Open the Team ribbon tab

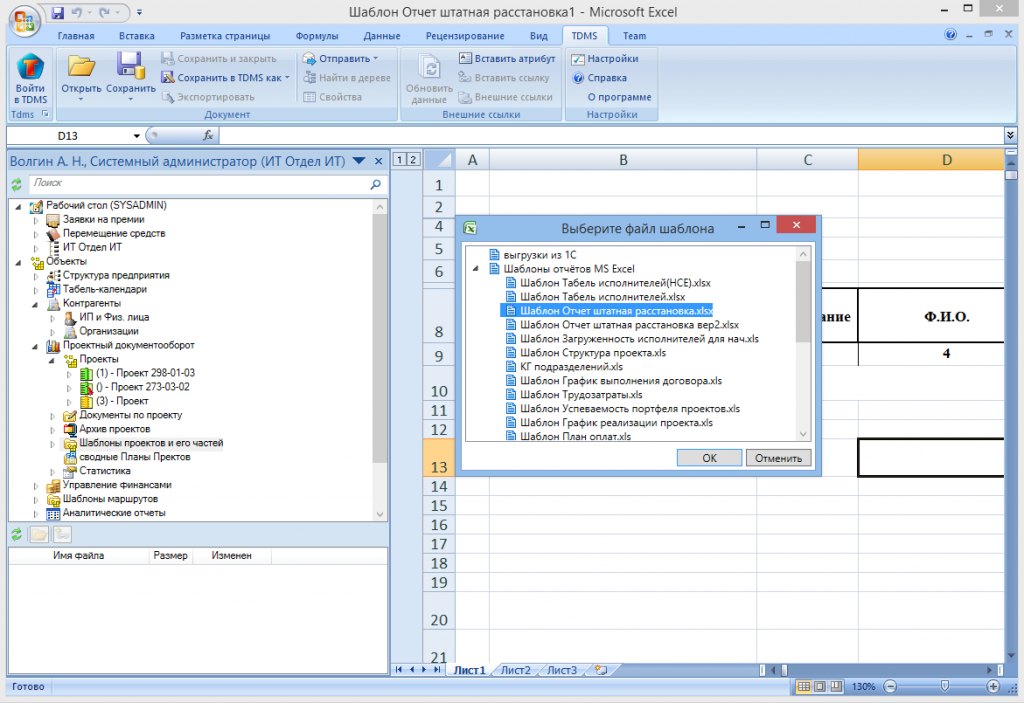(x=634, y=36)
